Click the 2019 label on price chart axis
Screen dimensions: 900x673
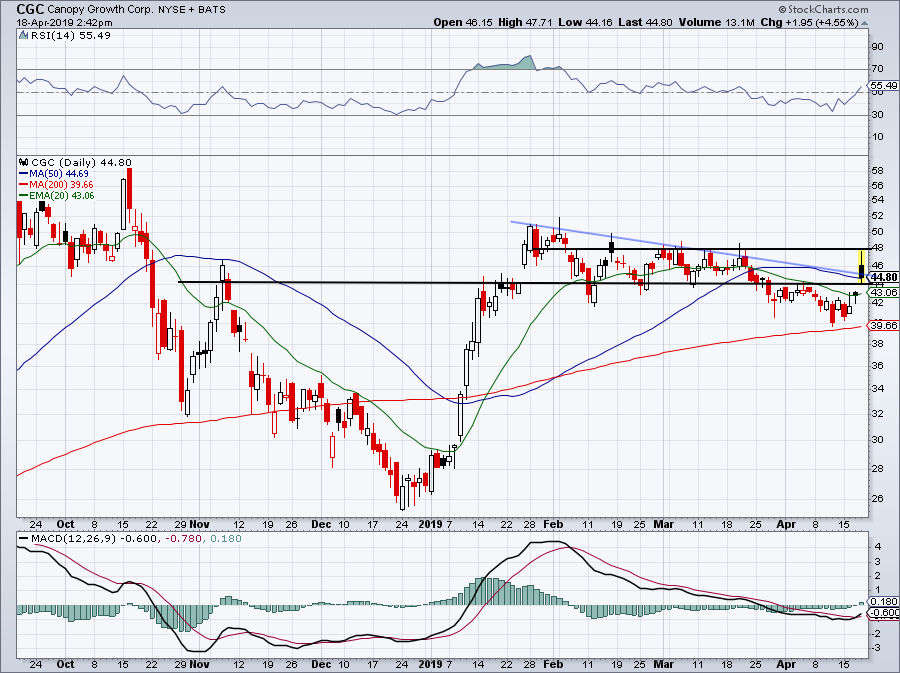[429, 523]
